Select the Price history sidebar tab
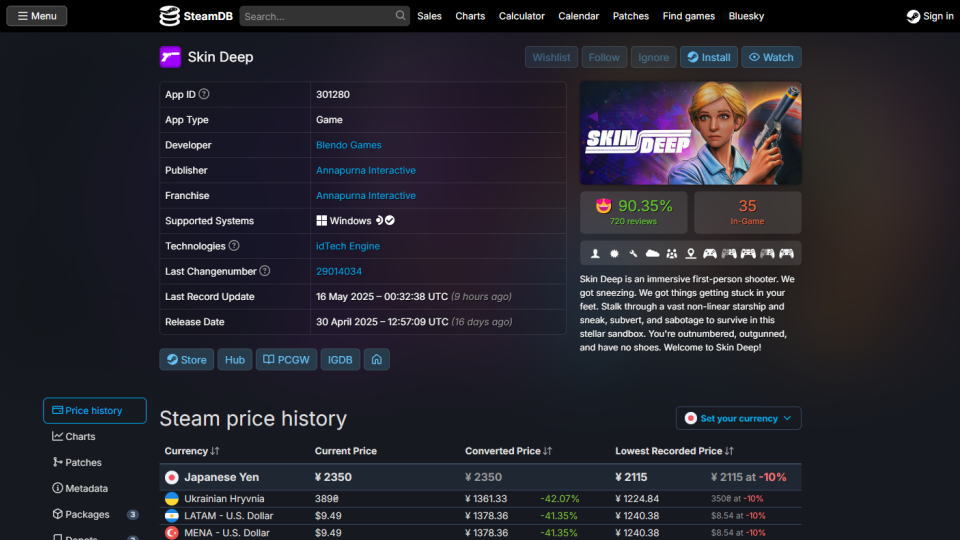The width and height of the screenshot is (960, 540). pos(95,410)
